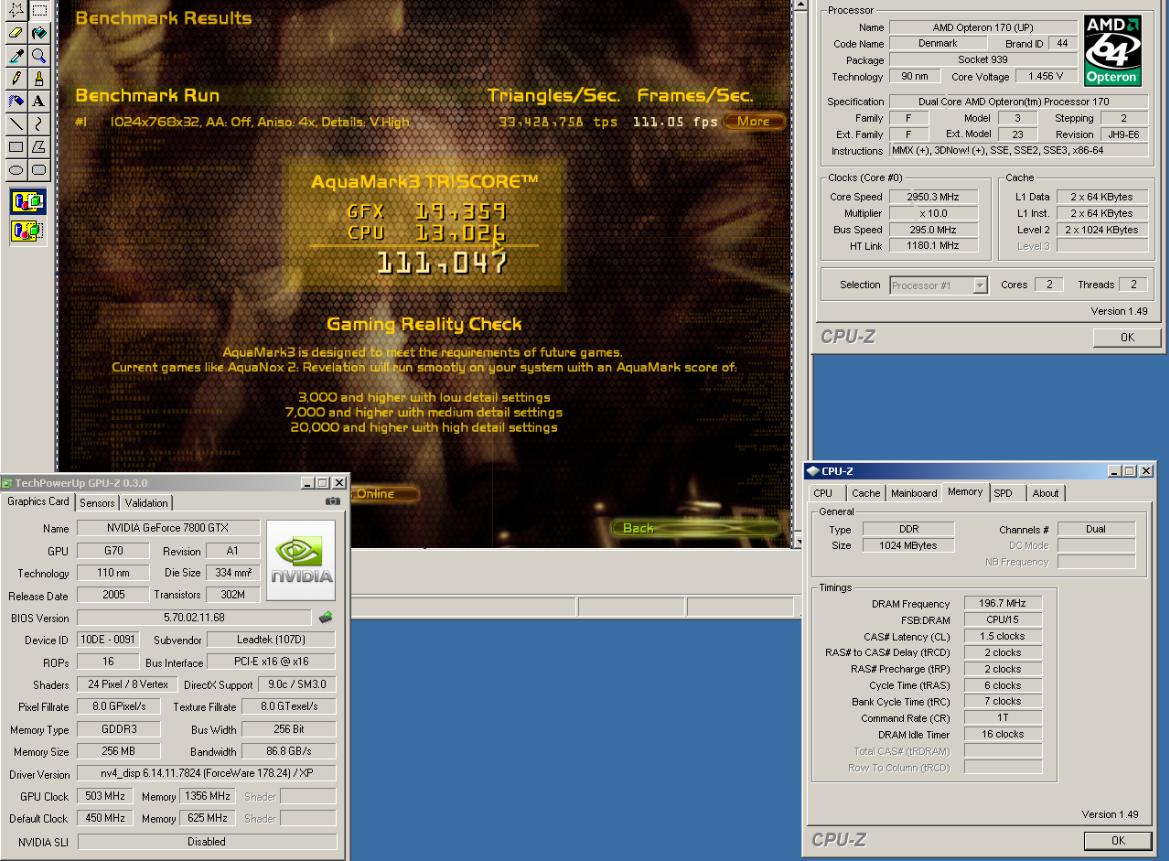Click the NVIDIA logo in GPU-Z
Image resolution: width=1169 pixels, height=861 pixels.
tap(300, 561)
